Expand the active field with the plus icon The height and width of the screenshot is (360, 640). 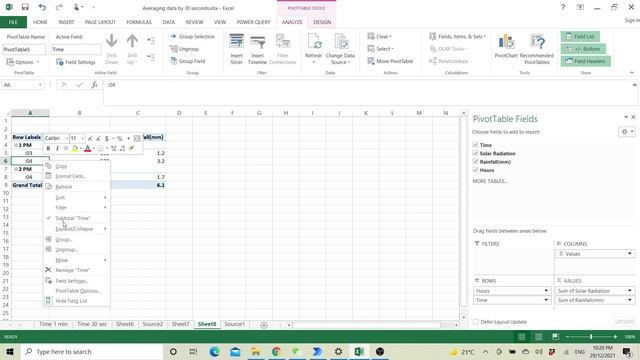tap(151, 41)
